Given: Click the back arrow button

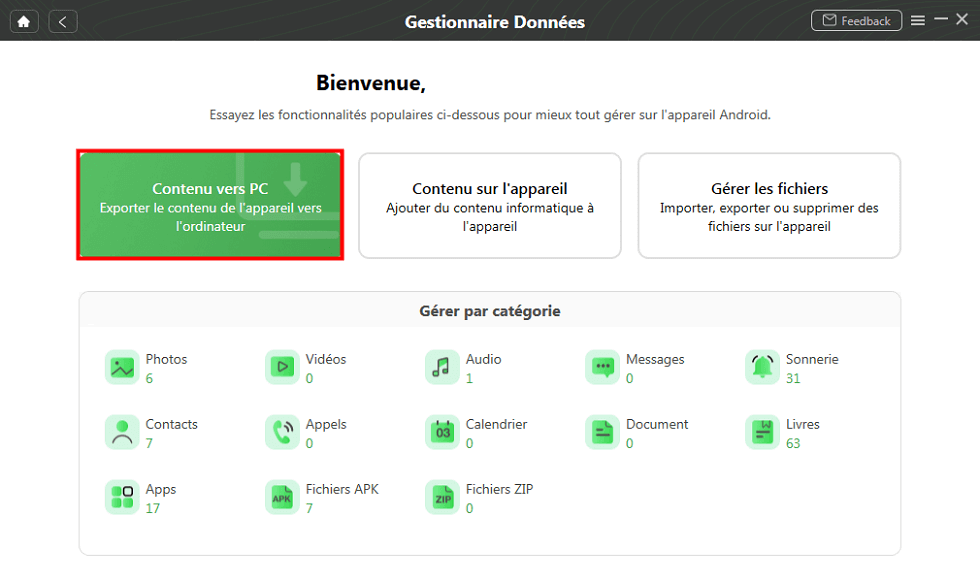Looking at the screenshot, I should click(x=62, y=21).
